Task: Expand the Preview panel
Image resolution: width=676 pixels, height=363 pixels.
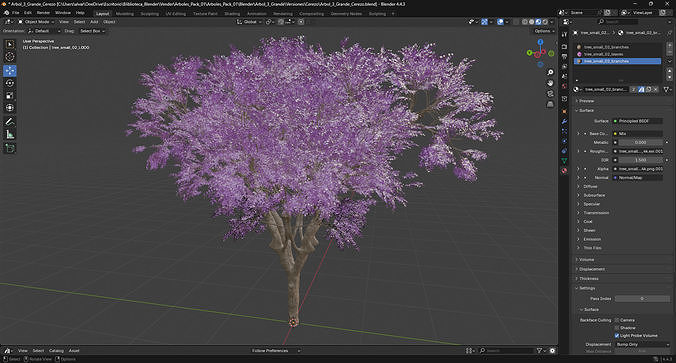Action: [x=586, y=101]
